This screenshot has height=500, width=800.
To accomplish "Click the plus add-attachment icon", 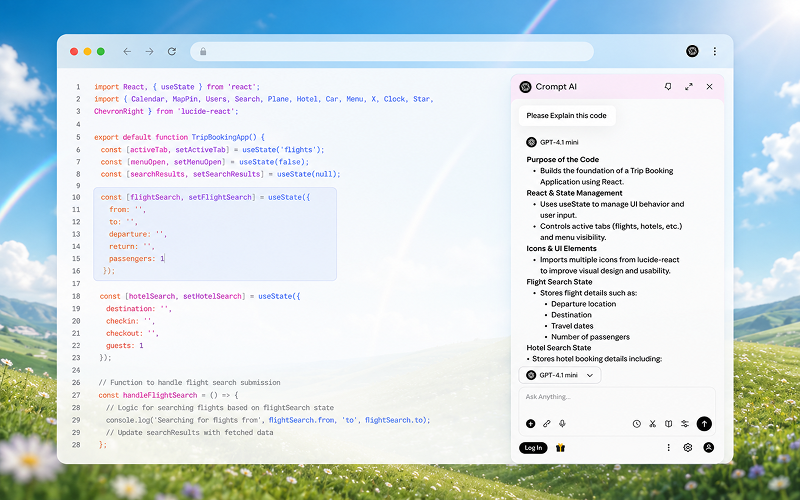I will click(x=531, y=423).
